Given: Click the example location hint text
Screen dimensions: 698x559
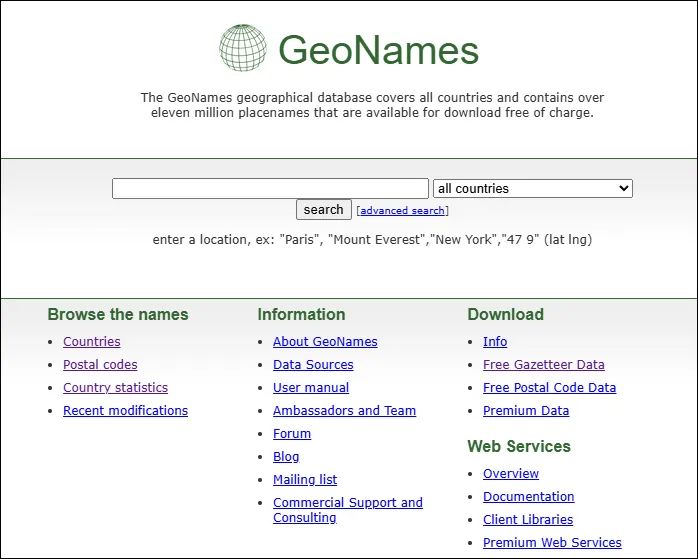Looking at the screenshot, I should (372, 240).
